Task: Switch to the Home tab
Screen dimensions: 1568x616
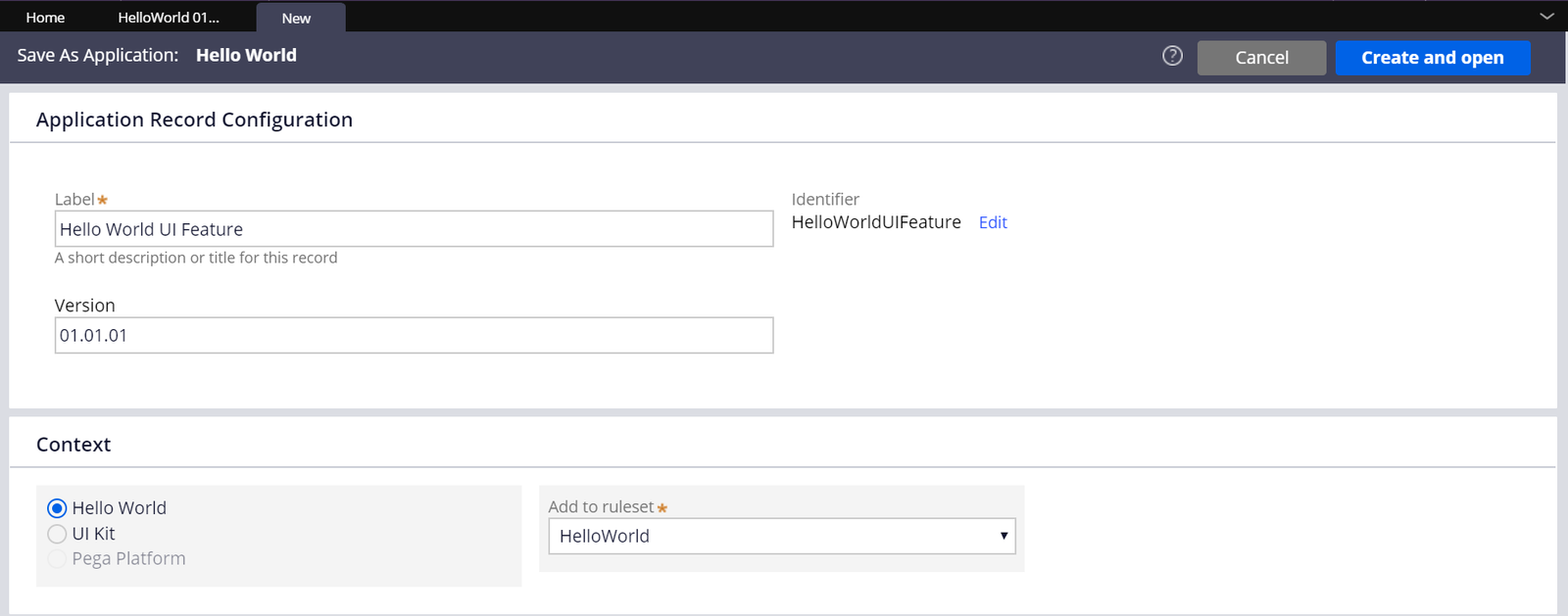Action: pyautogui.click(x=45, y=18)
